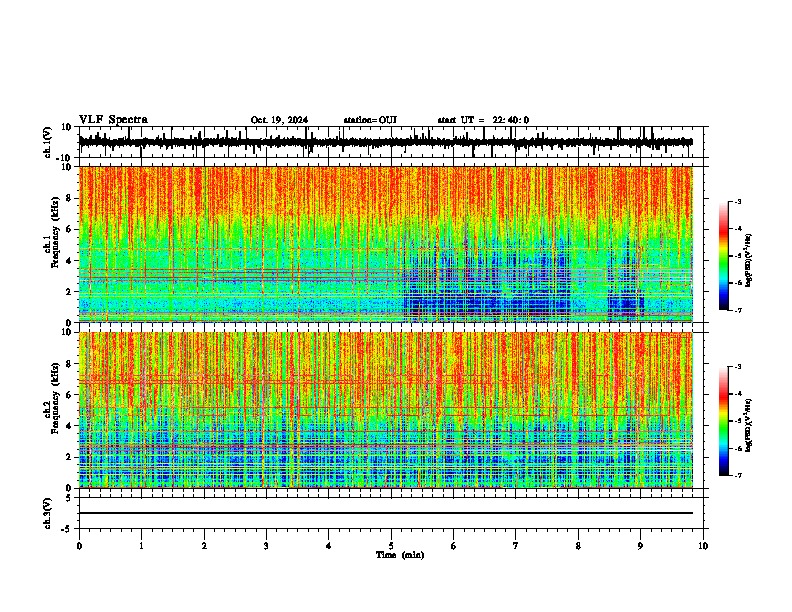Click time axis tick label "1"
This screenshot has height=612, width=792.
point(141,546)
